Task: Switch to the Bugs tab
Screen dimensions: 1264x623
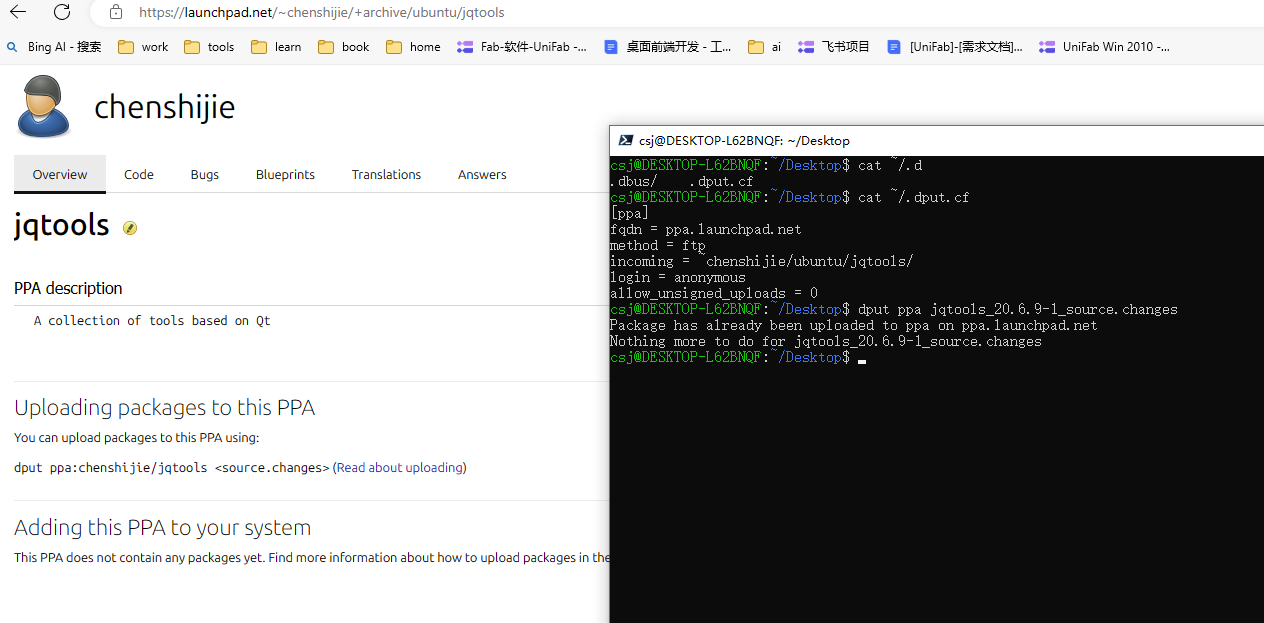Action: [205, 174]
